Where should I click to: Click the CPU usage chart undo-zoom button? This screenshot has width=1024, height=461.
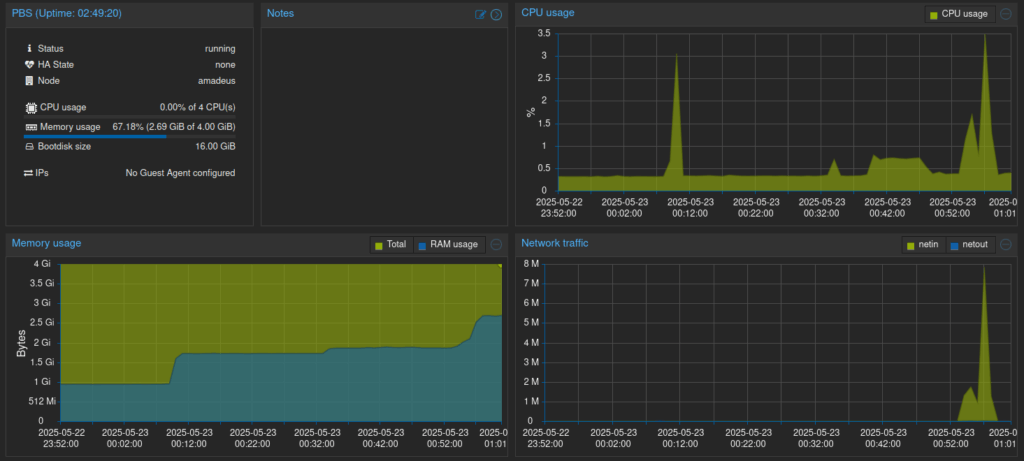point(1006,14)
